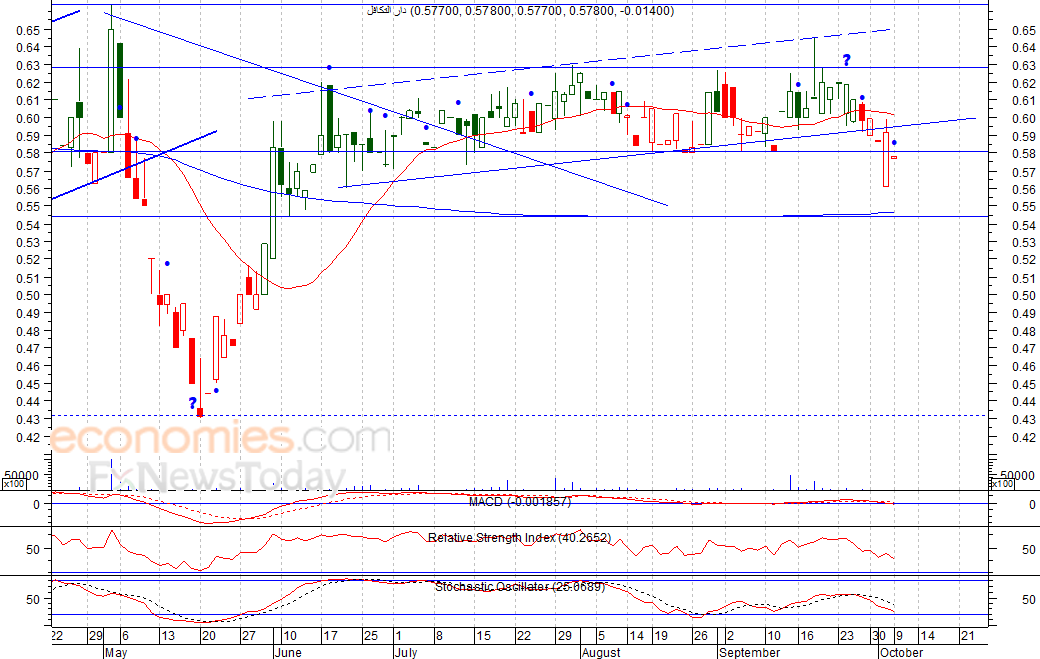
Task: Click date tick 26 in August
Action: pos(700,636)
